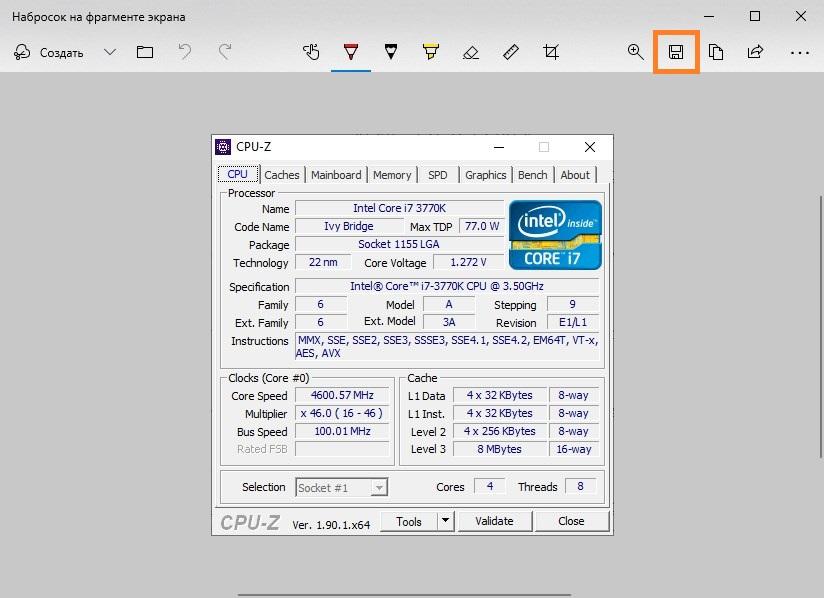Click the Ext. Model value 3A
The height and width of the screenshot is (598, 824).
tap(449, 322)
